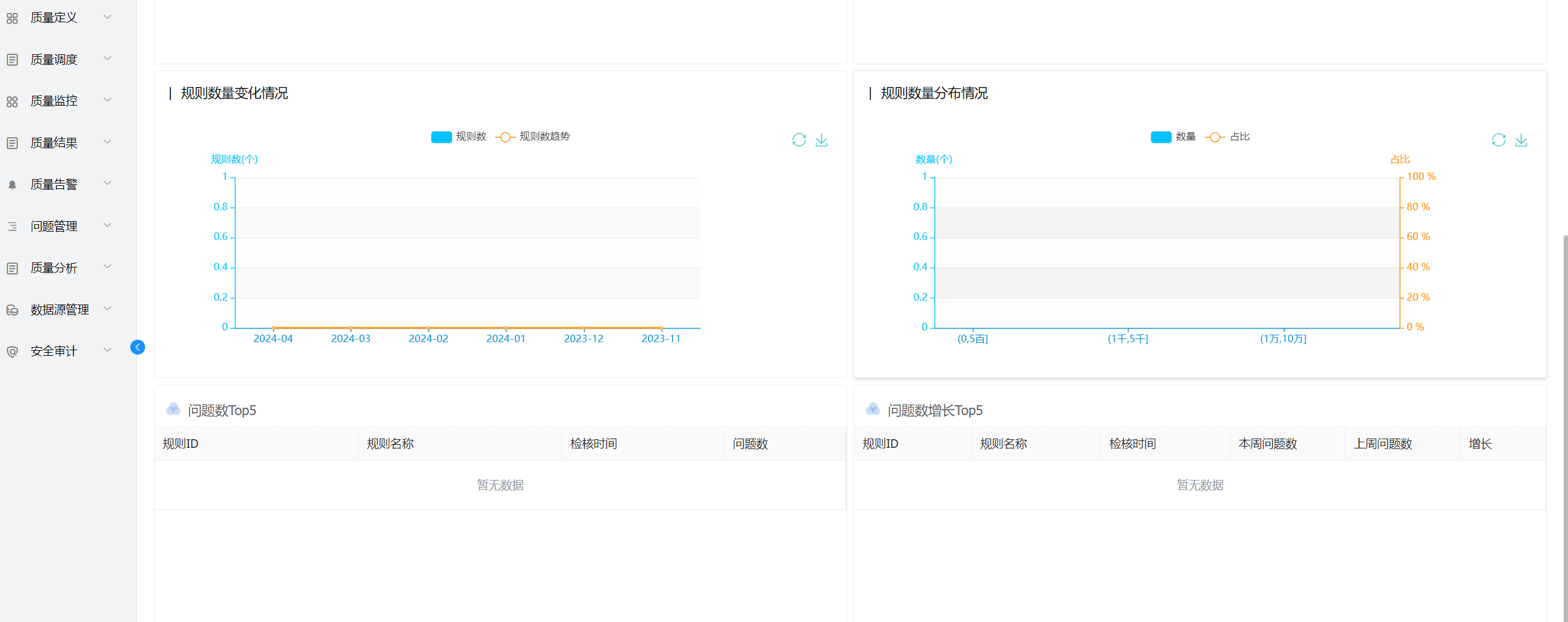Click the 规则名称 header in 问题数Top5 table
1568x622 pixels.
tap(390, 443)
